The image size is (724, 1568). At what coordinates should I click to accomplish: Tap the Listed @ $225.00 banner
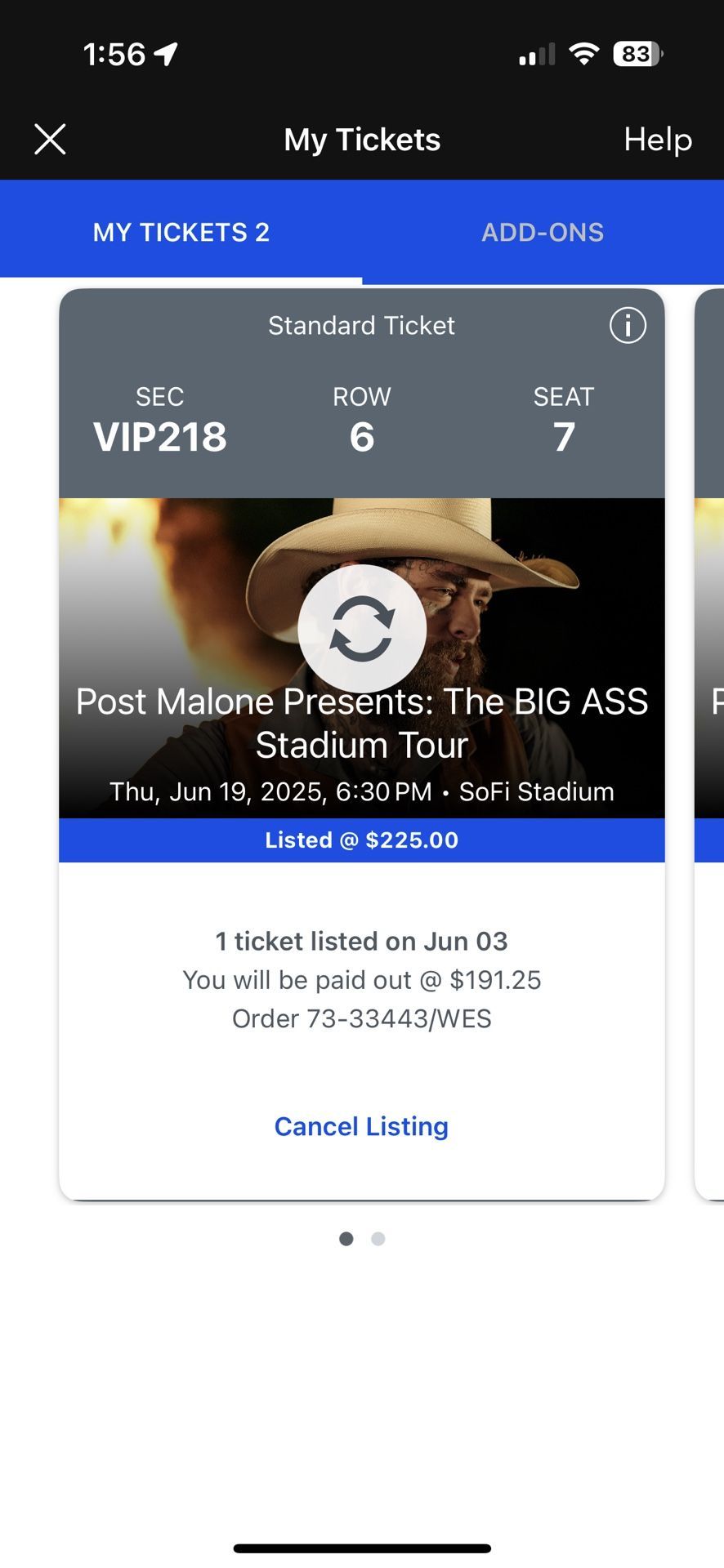361,840
